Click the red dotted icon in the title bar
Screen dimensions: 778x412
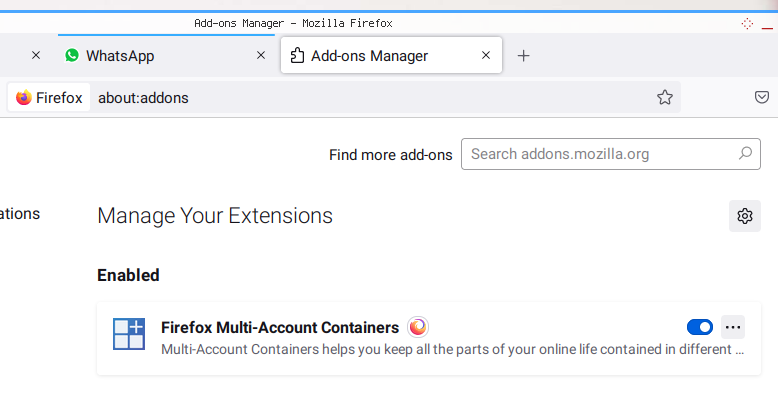click(747, 23)
